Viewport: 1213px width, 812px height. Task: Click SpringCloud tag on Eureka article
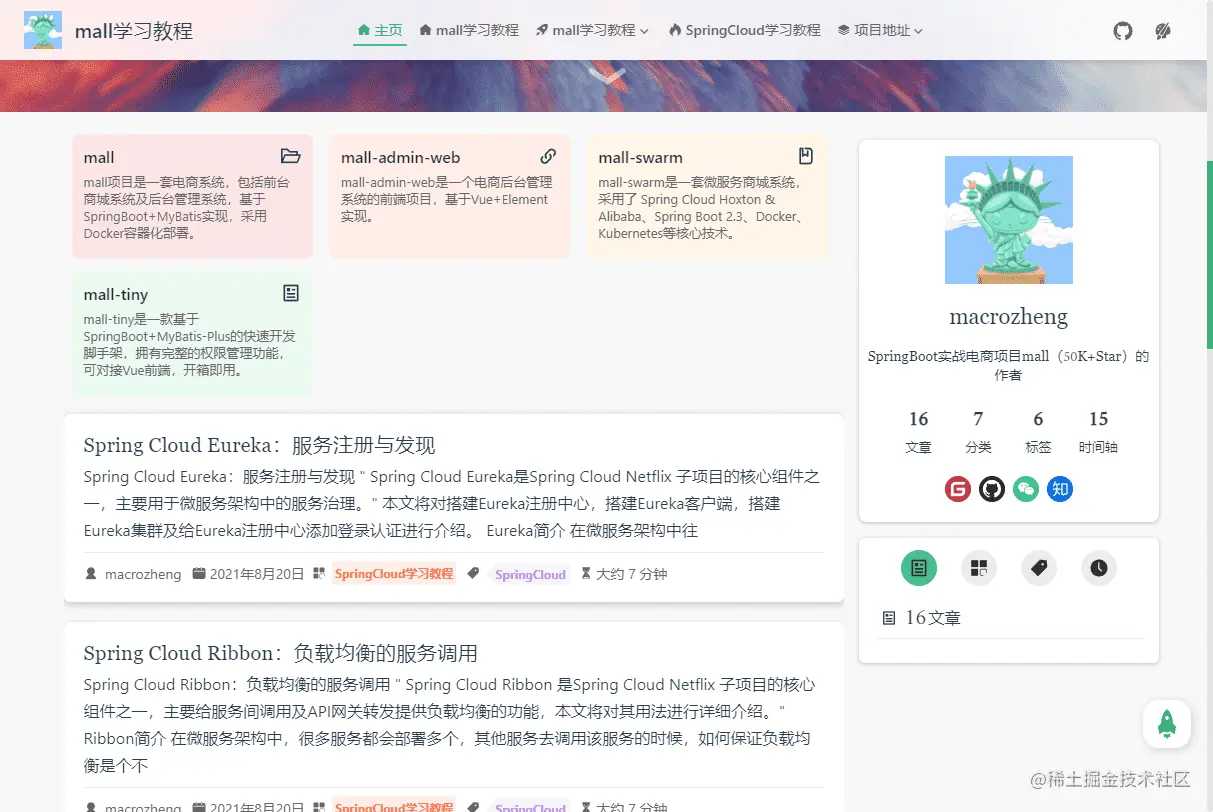pyautogui.click(x=530, y=575)
